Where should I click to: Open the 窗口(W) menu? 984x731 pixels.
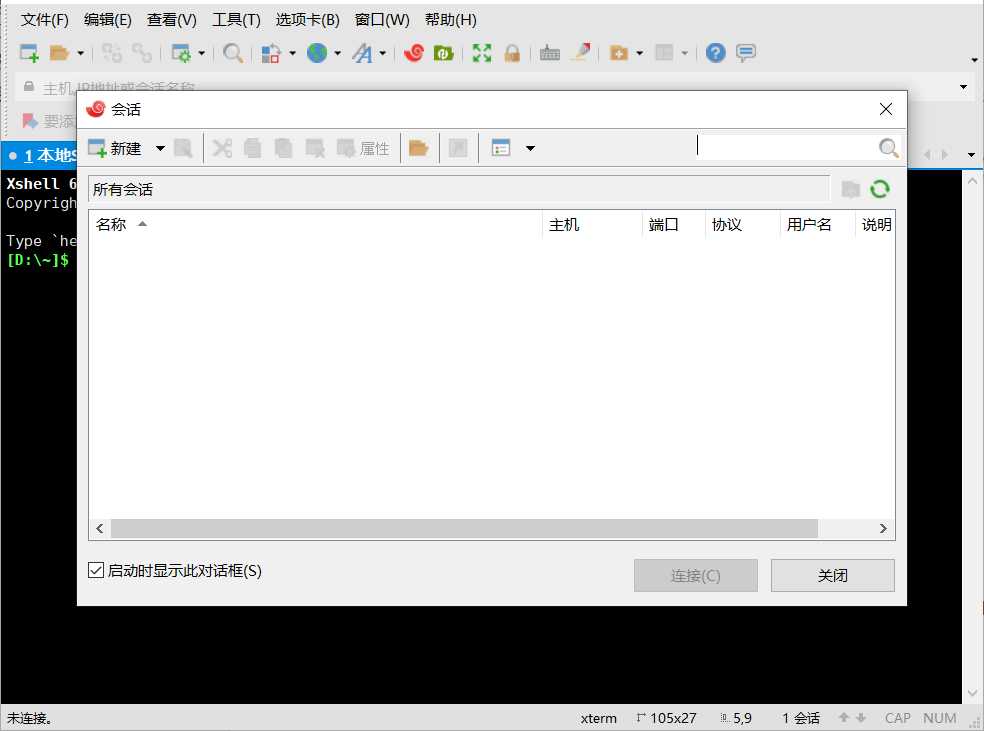tap(382, 20)
